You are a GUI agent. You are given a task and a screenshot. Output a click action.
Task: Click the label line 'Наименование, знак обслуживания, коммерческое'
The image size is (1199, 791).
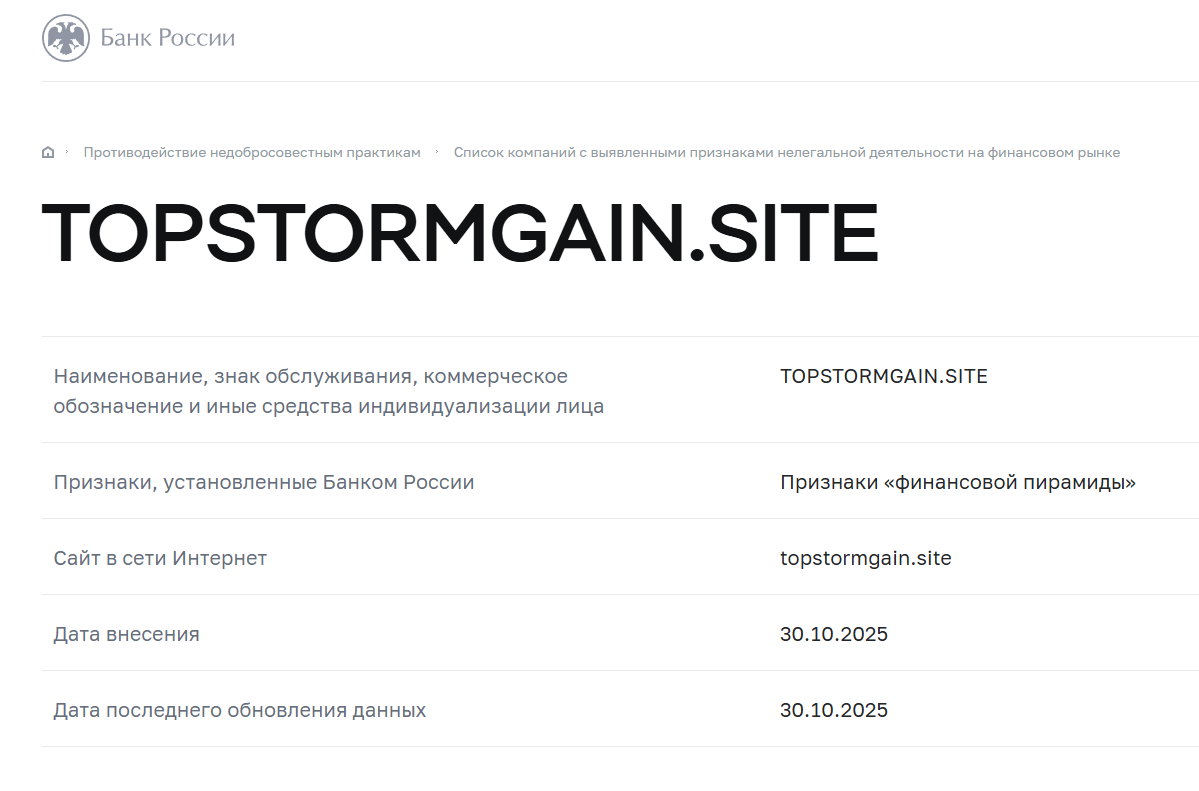click(x=310, y=376)
